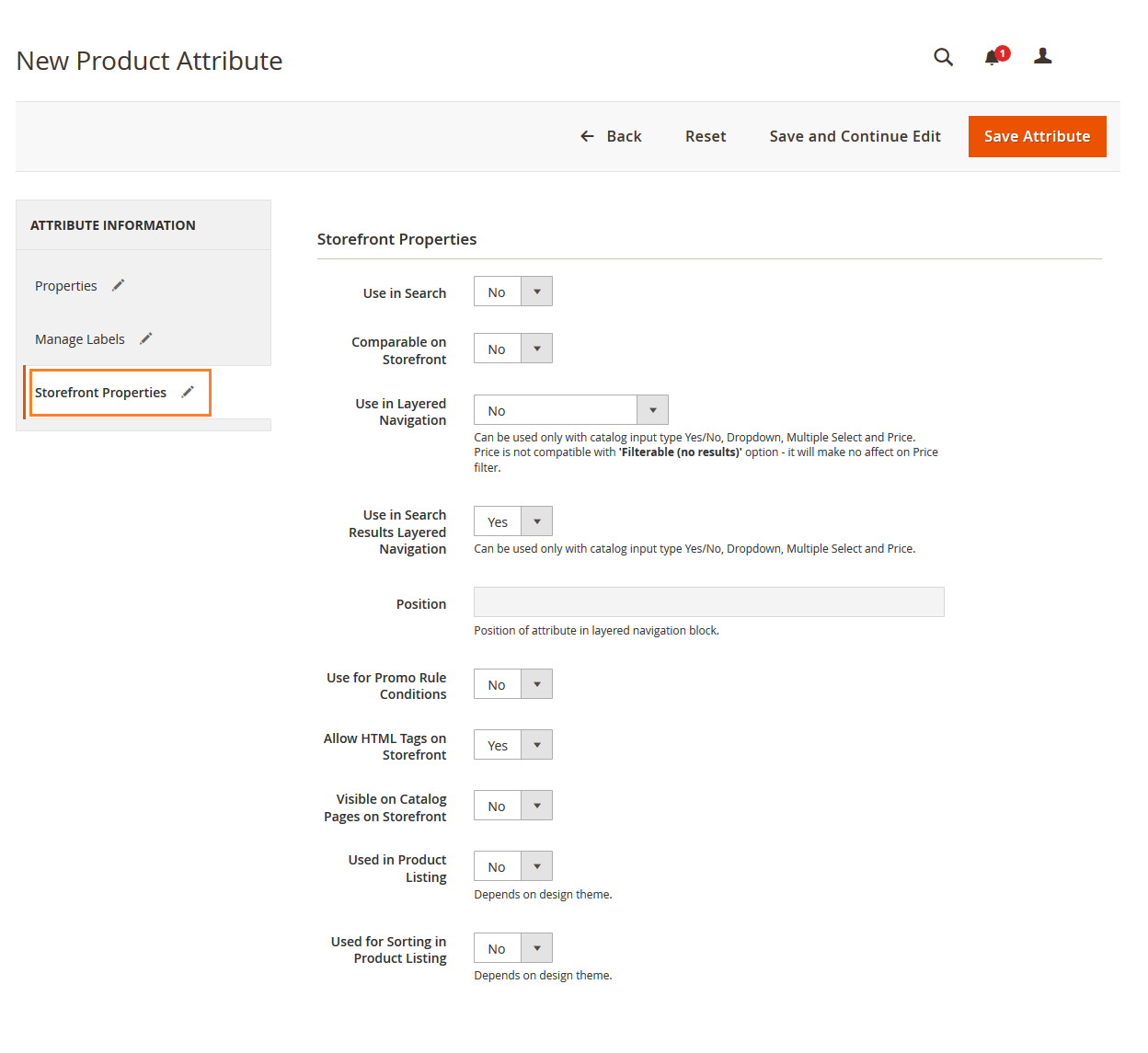
Task: Open the admin user account icon
Action: click(1042, 56)
